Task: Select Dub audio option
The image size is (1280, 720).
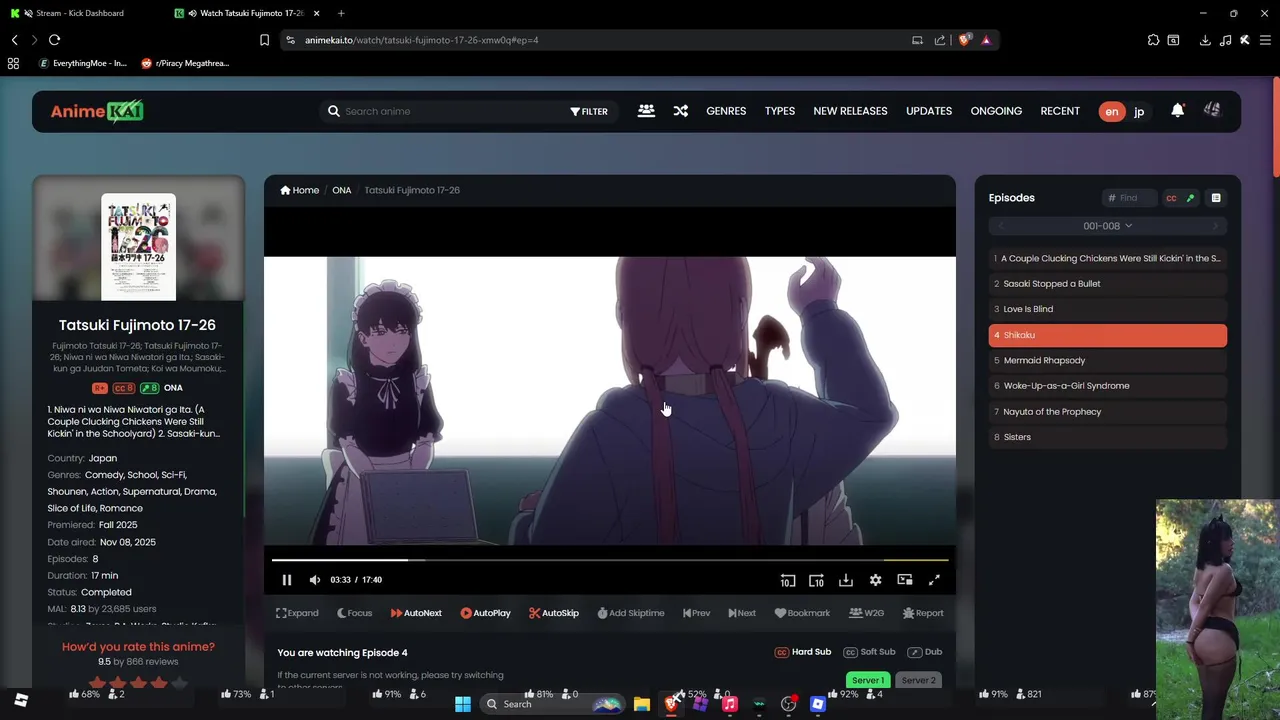Action: pos(925,652)
